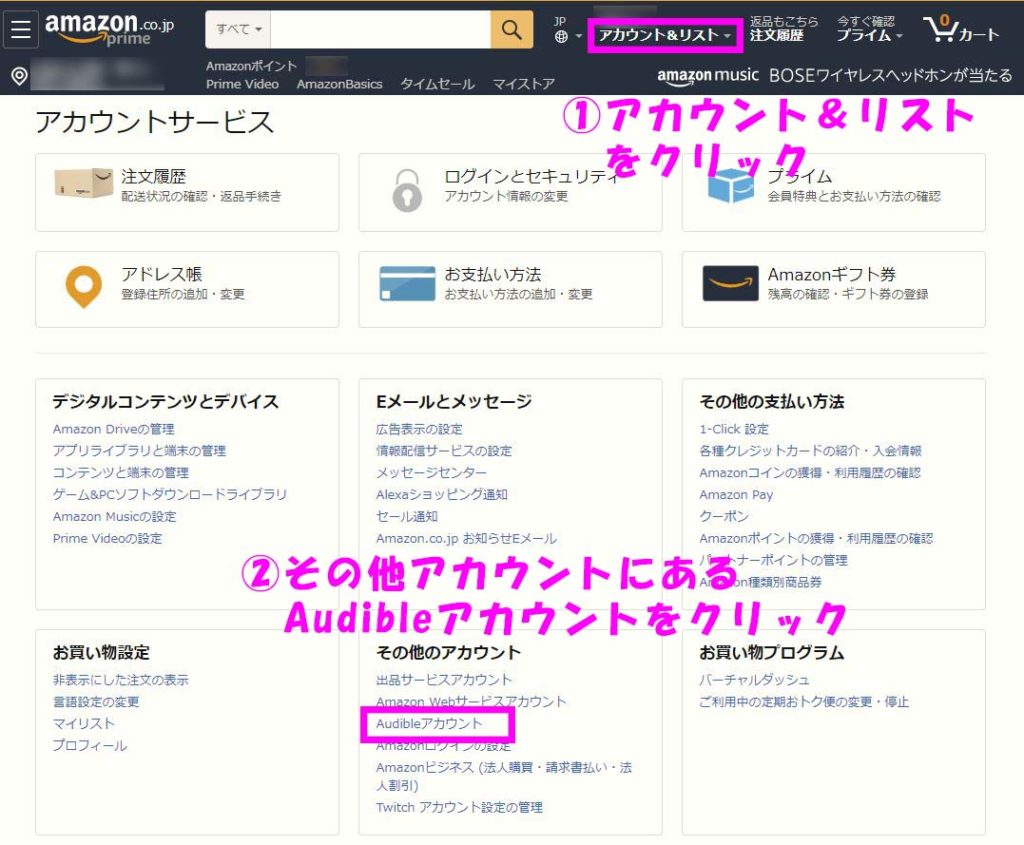Open 言語設定の変更 link

(x=96, y=702)
